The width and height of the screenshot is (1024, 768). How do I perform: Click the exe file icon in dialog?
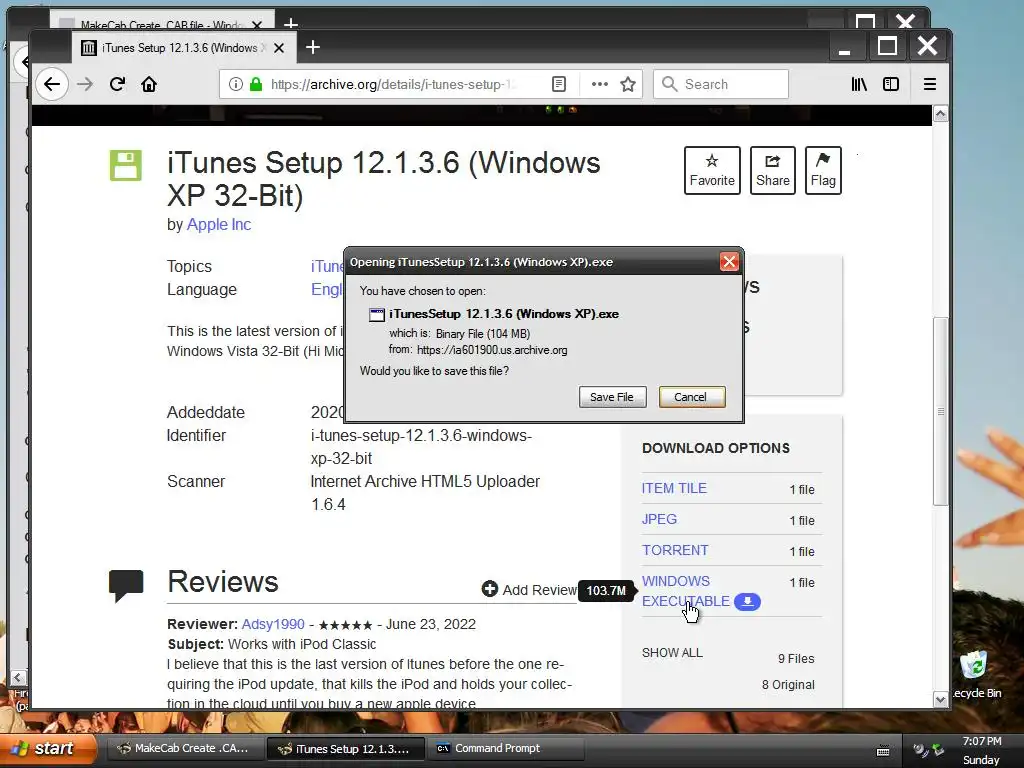pyautogui.click(x=377, y=315)
